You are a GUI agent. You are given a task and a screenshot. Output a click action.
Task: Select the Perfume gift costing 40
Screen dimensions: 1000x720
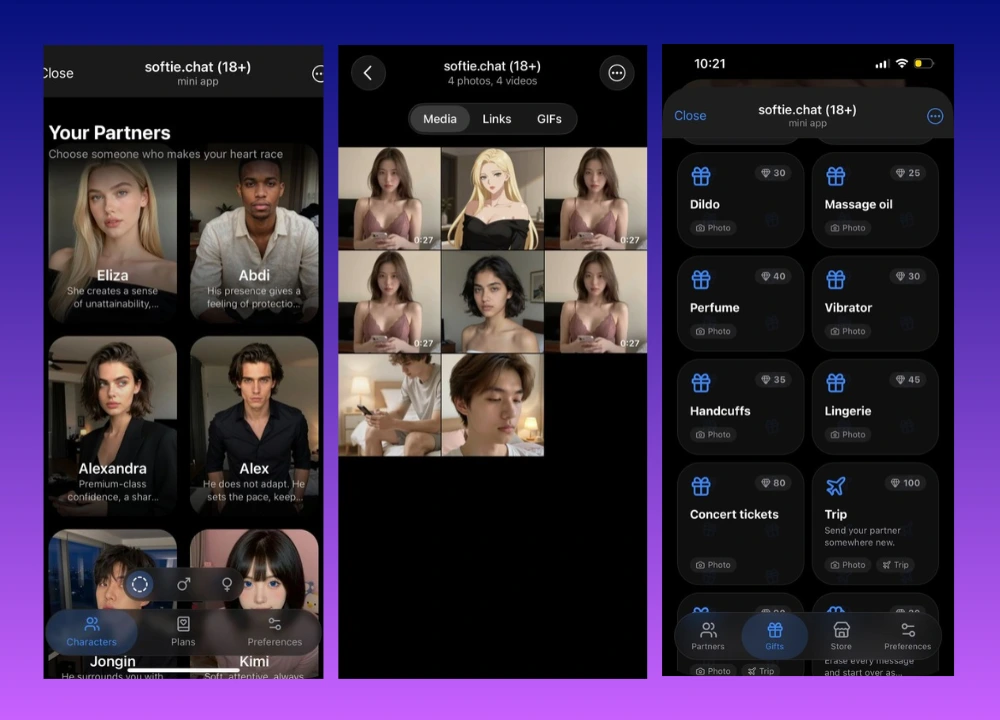740,304
